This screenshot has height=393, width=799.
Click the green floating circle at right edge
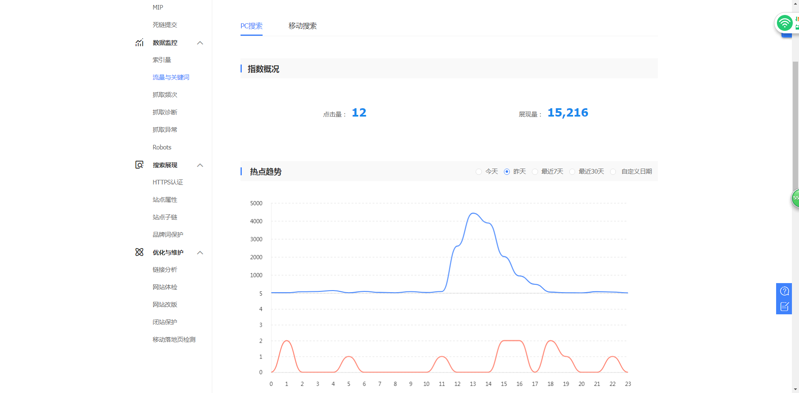pos(795,198)
